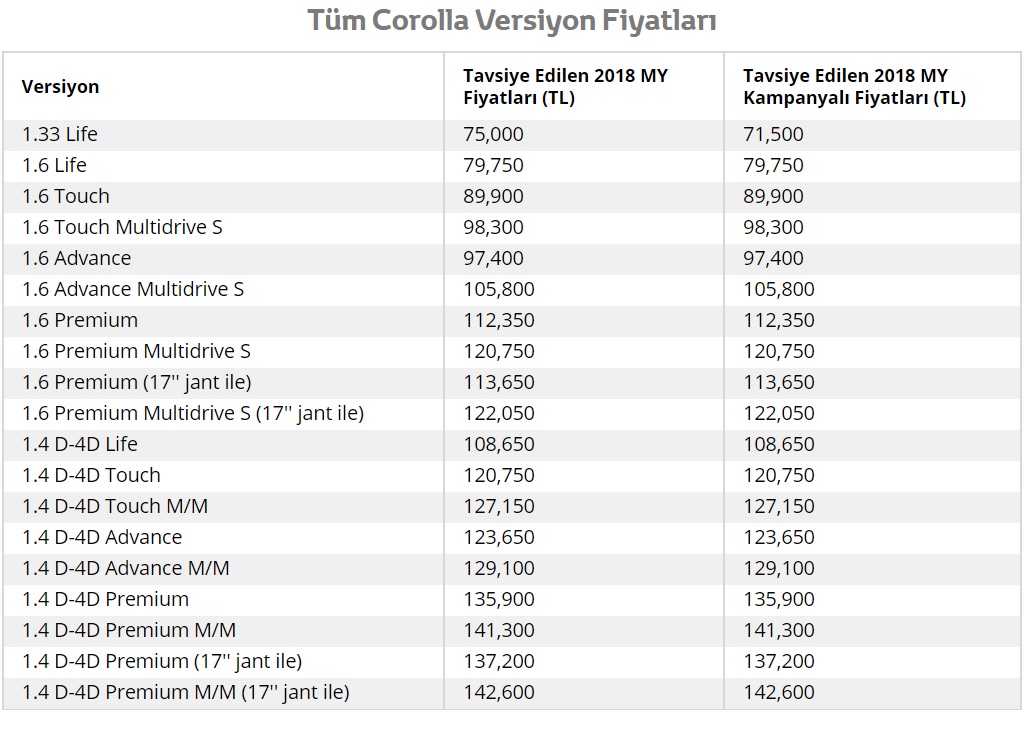Viewport: 1026px width, 731px height.
Task: Select the 1.4 D-4D Advance M/M row
Action: coord(512,568)
